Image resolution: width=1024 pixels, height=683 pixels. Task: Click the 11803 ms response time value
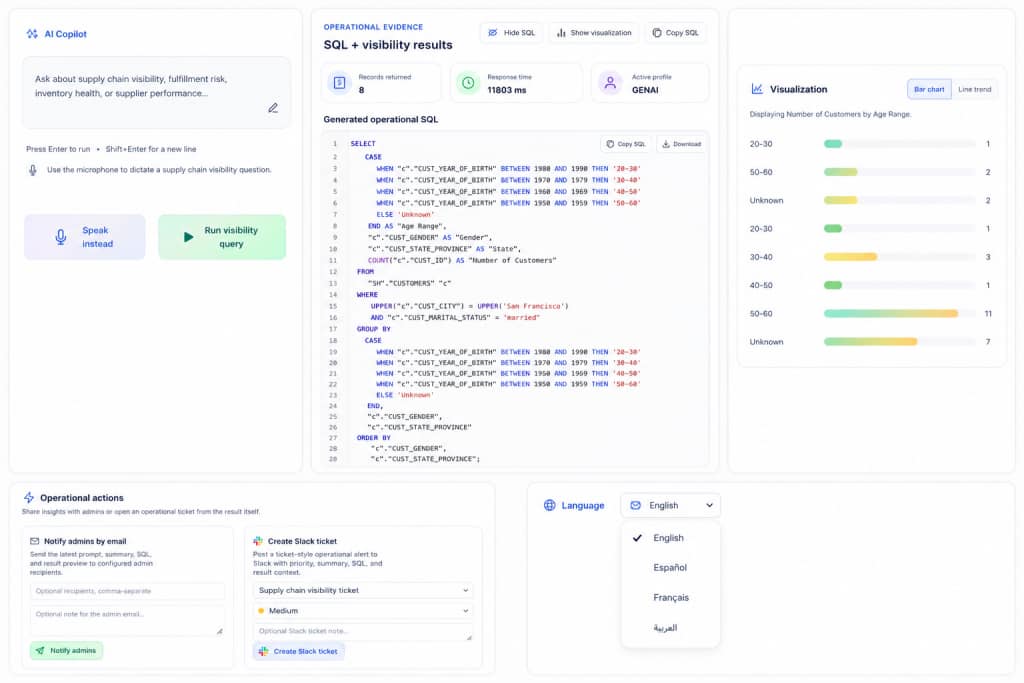507,90
